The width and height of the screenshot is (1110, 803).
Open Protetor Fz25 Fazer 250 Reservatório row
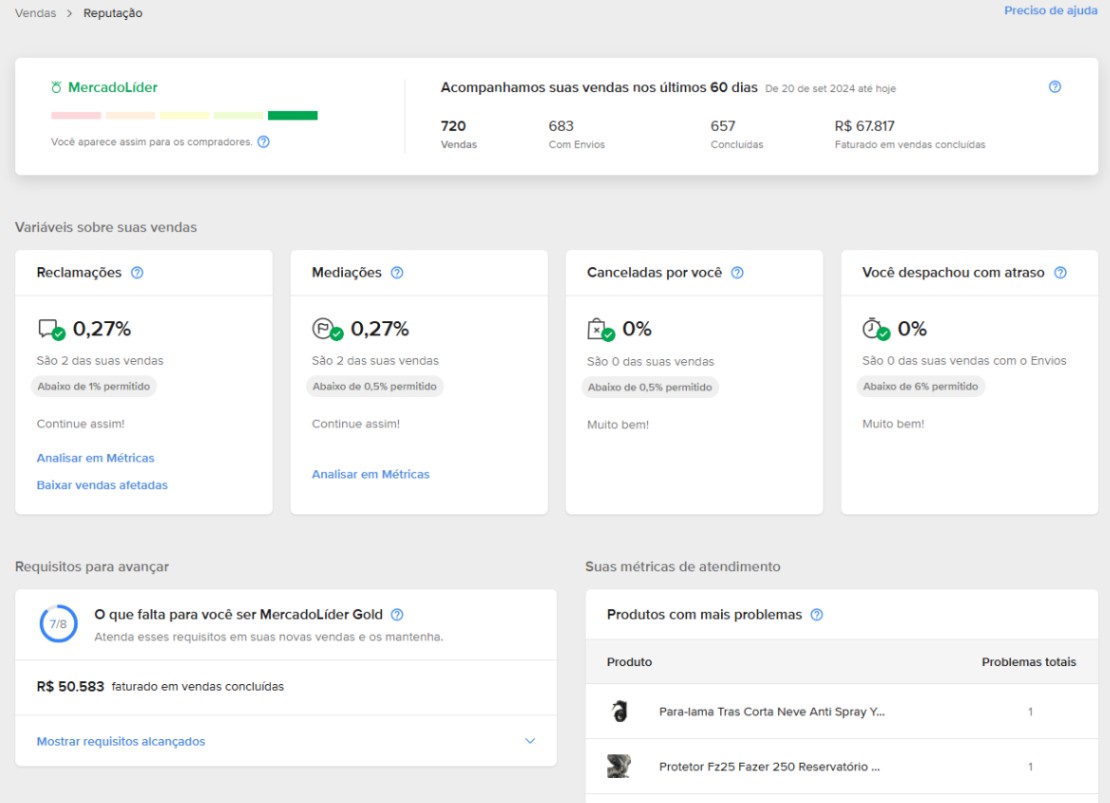click(842, 766)
